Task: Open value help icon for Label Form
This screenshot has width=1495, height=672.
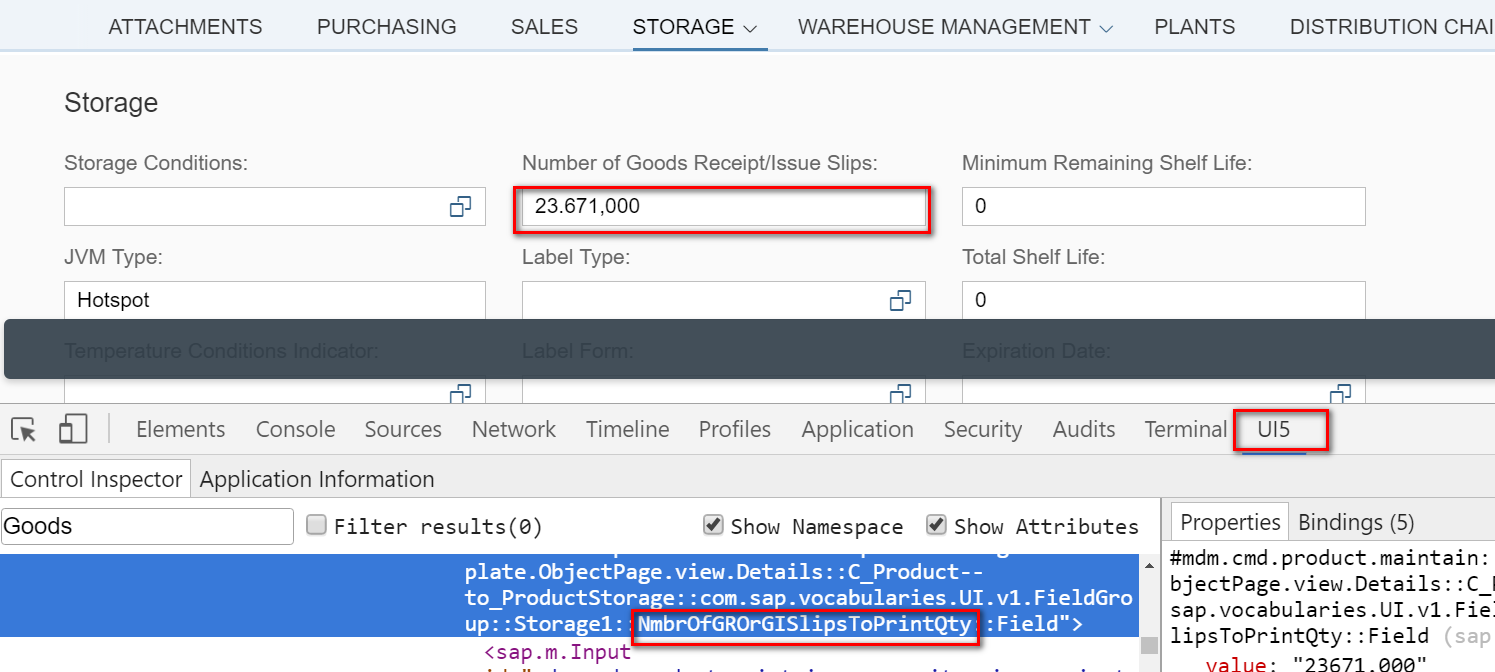Action: pyautogui.click(x=901, y=393)
